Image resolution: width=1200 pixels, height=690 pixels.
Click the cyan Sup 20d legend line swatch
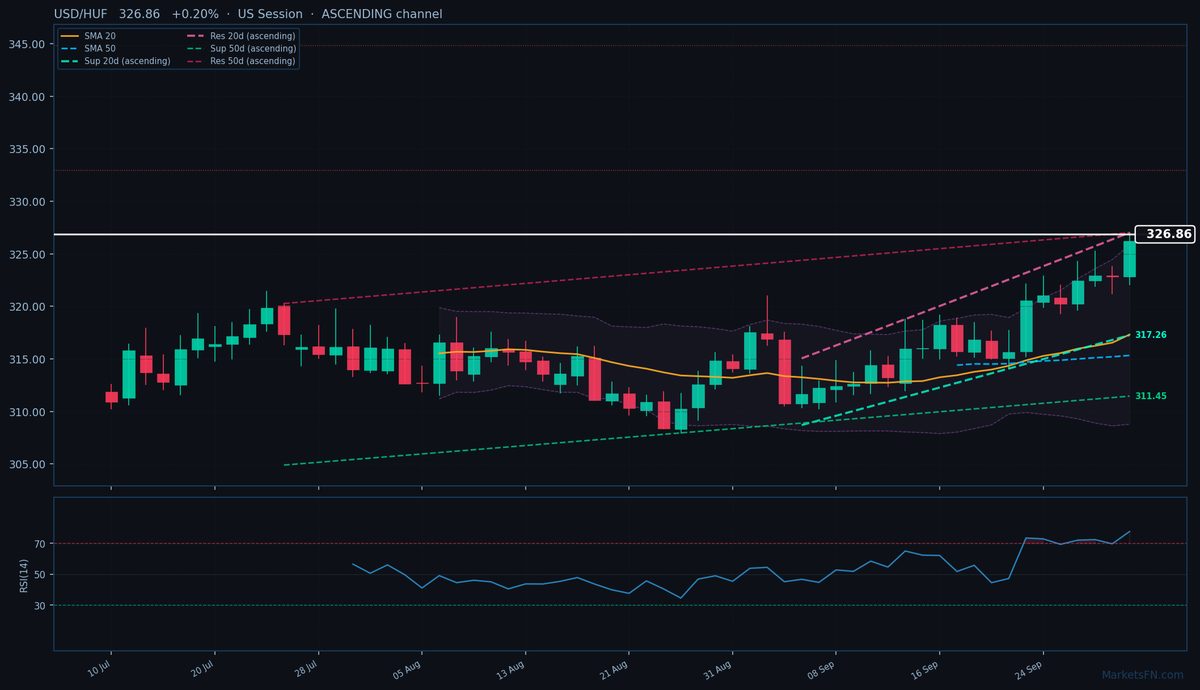(72, 61)
